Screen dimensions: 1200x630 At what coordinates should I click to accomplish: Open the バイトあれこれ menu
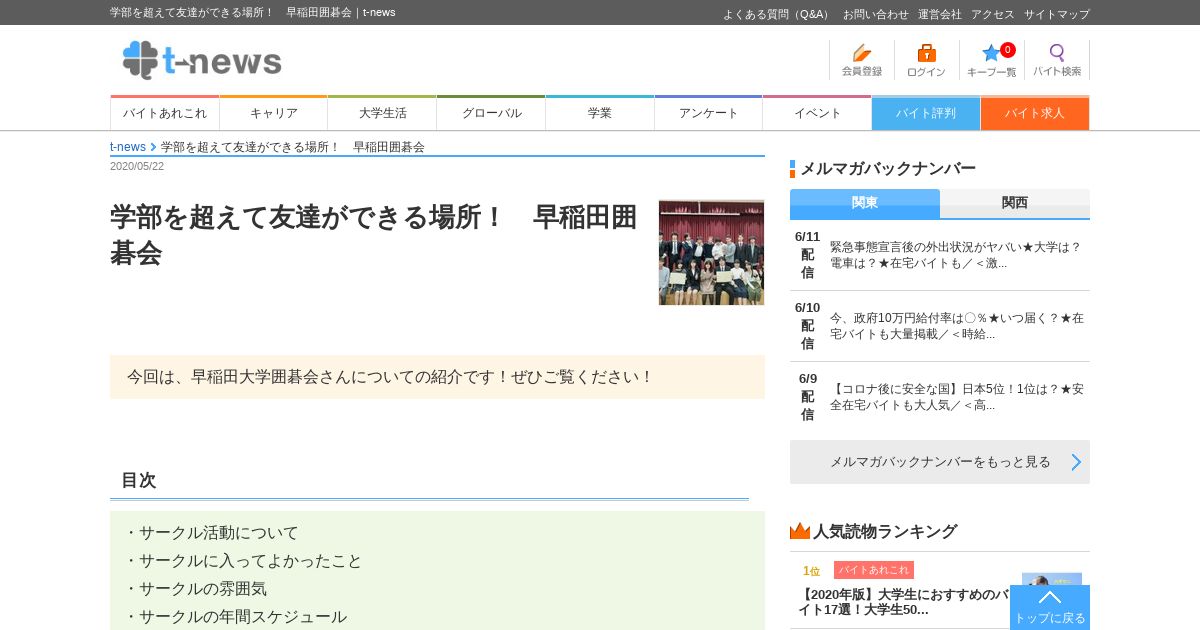pyautogui.click(x=165, y=113)
